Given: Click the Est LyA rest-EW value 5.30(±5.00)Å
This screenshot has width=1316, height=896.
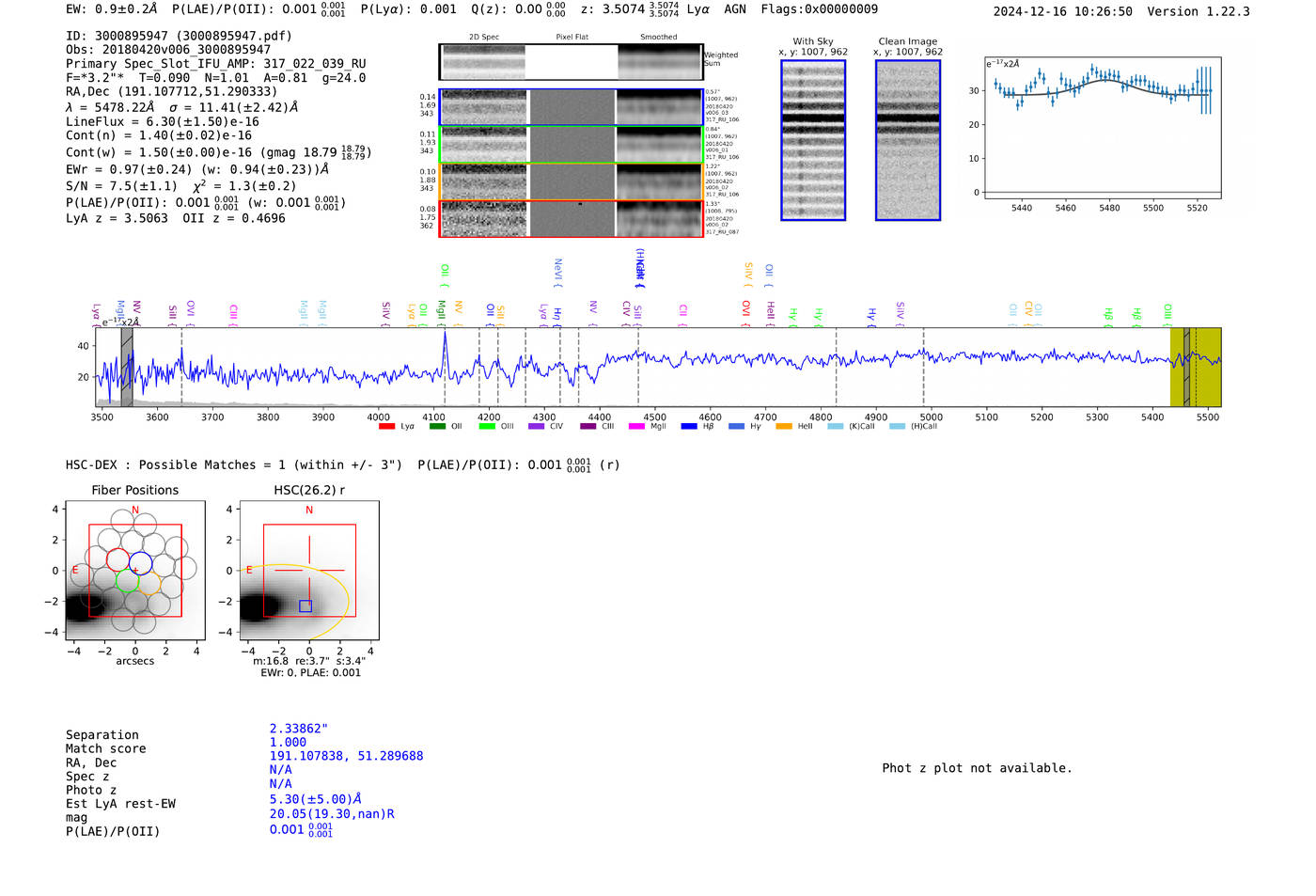Looking at the screenshot, I should (316, 799).
